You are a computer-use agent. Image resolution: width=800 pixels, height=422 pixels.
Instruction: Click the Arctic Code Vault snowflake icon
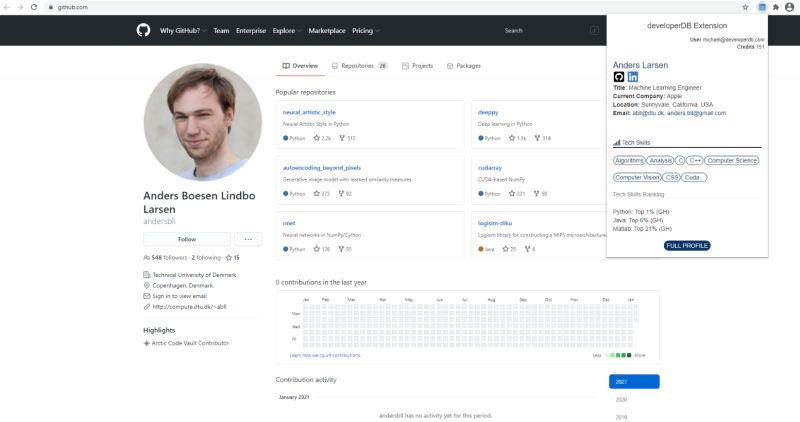[146, 343]
